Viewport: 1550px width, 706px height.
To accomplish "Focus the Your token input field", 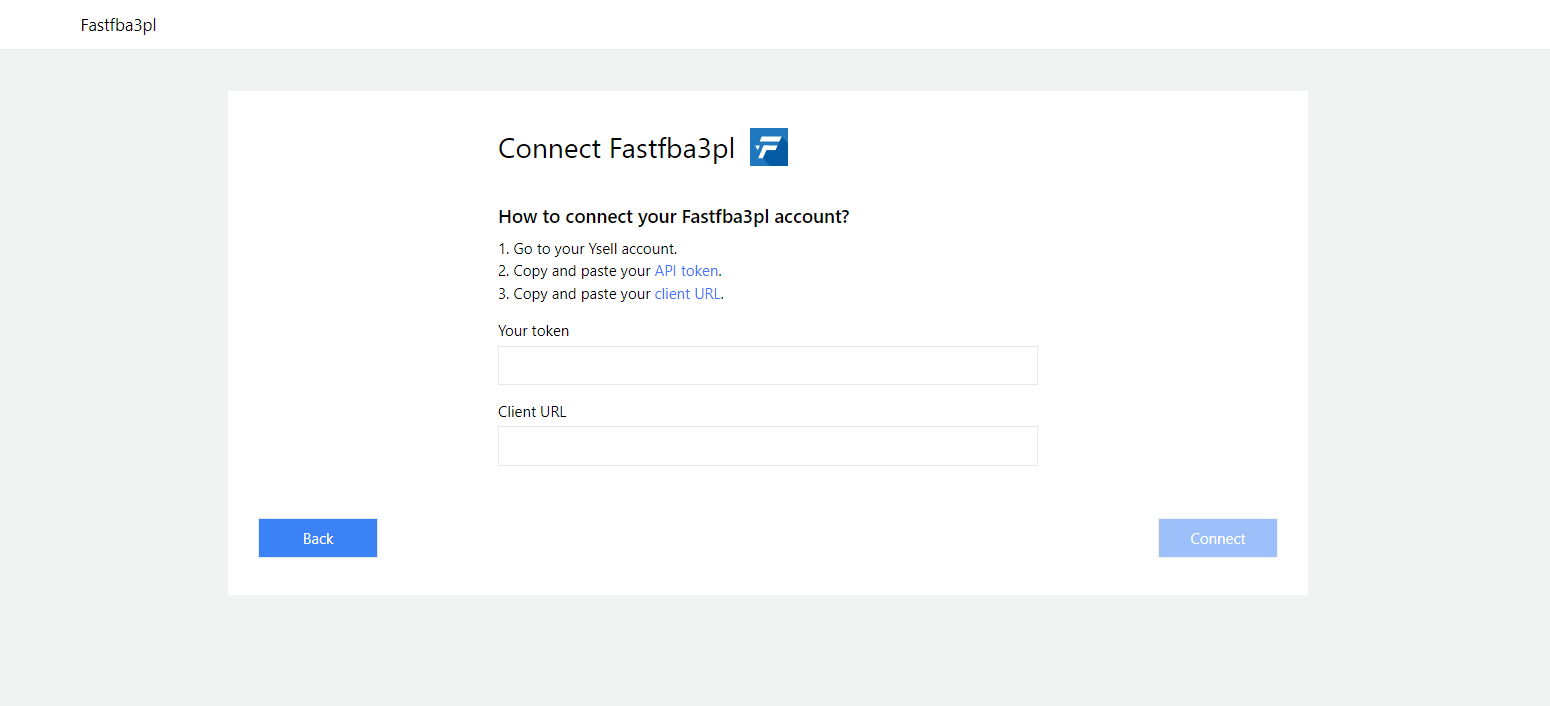I will coord(768,365).
